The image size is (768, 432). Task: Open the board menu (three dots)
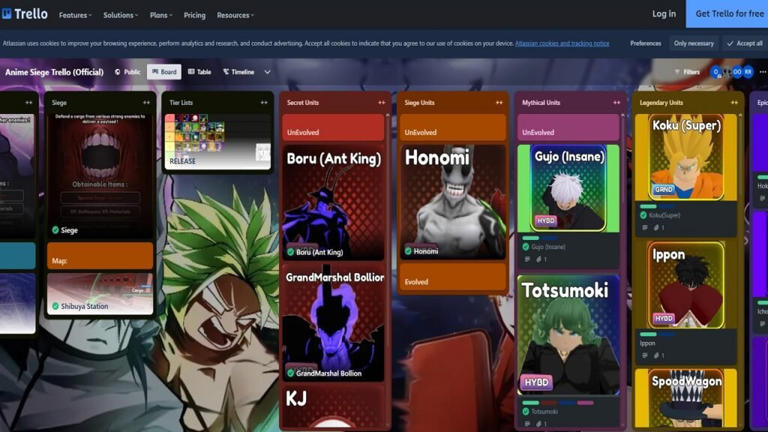[762, 72]
